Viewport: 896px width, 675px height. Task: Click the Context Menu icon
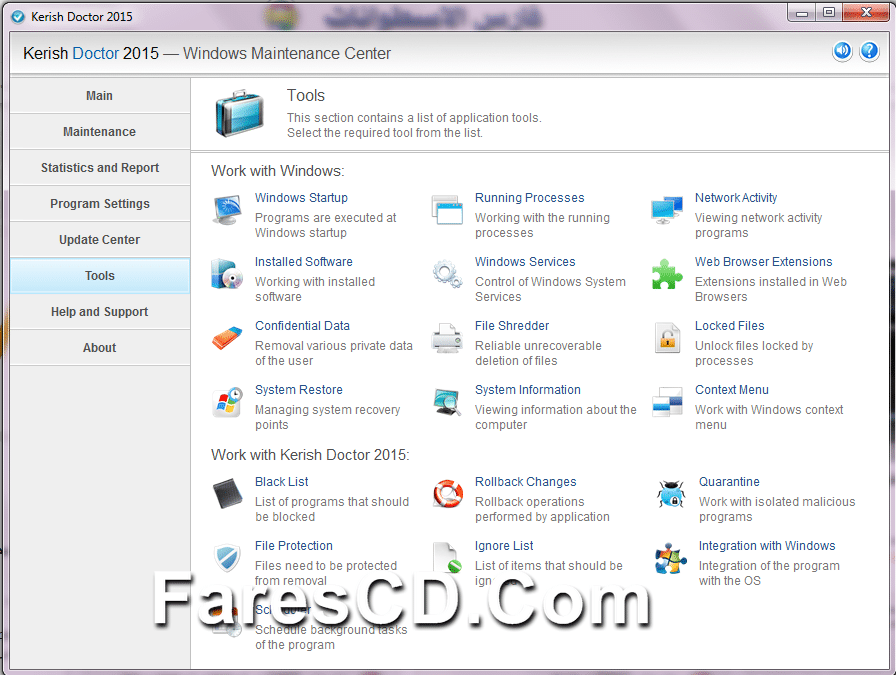pyautogui.click(x=667, y=402)
